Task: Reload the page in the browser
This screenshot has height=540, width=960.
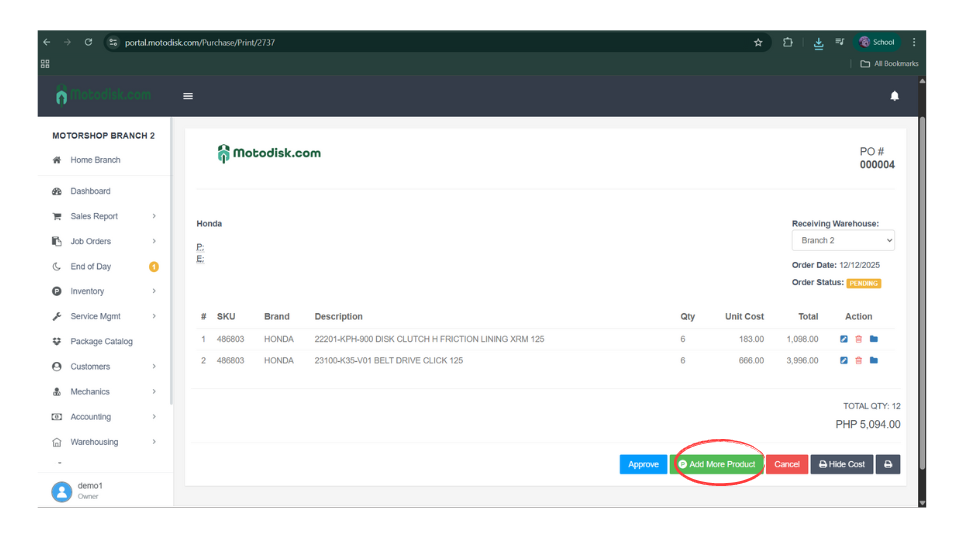Action: point(89,42)
